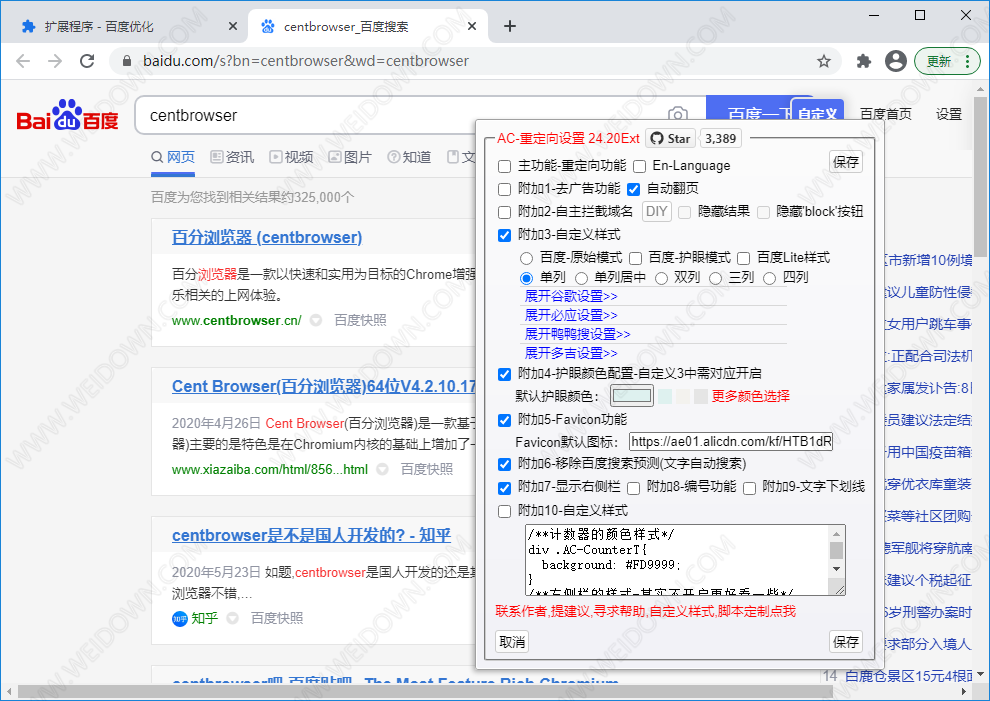Click the DIY button
The width and height of the screenshot is (990, 701).
click(x=657, y=212)
